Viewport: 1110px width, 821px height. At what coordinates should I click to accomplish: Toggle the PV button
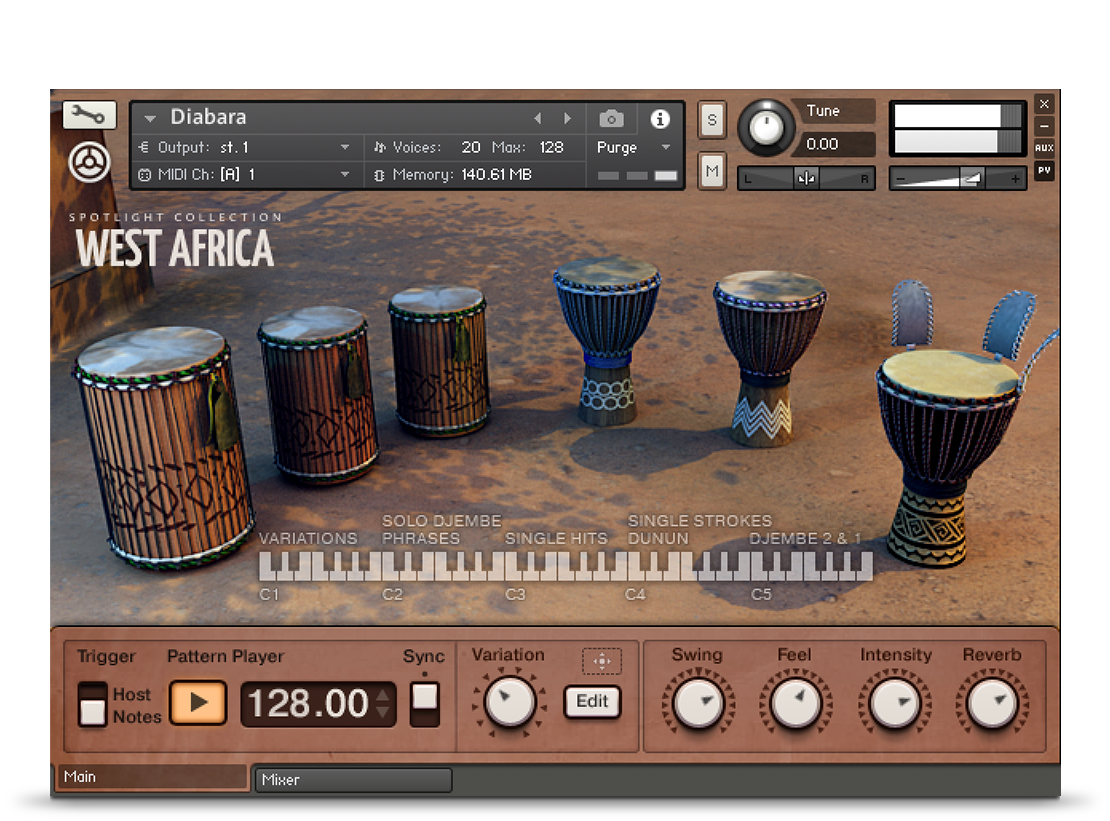click(1044, 171)
